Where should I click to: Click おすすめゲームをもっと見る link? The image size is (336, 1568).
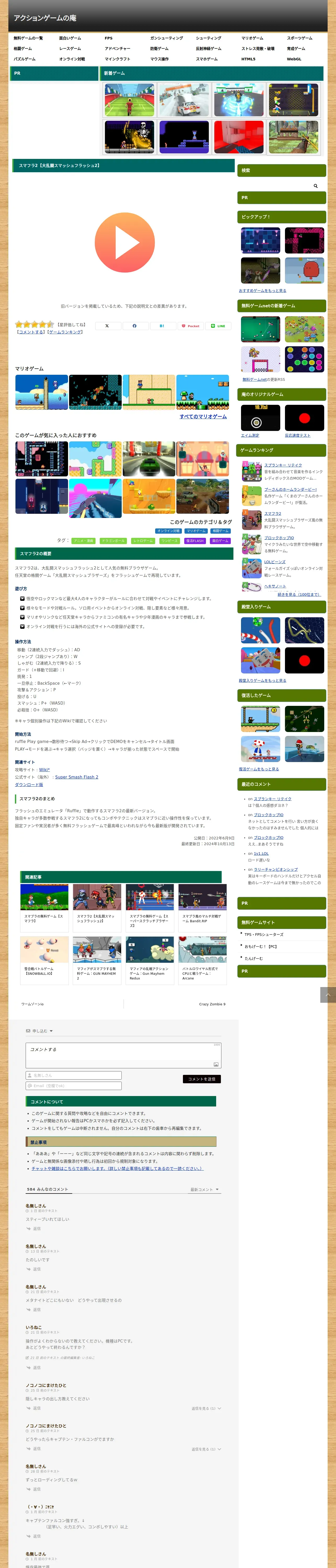(x=262, y=291)
